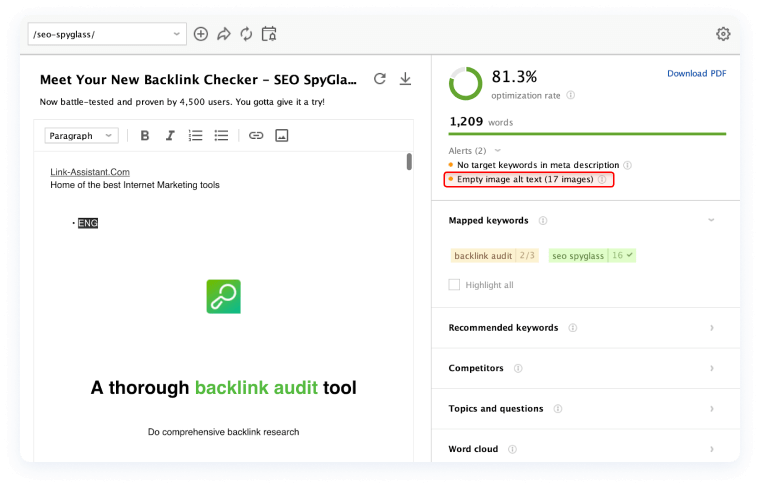Viewport: 760px width, 487px height.
Task: Open settings with the gear icon
Action: point(723,34)
